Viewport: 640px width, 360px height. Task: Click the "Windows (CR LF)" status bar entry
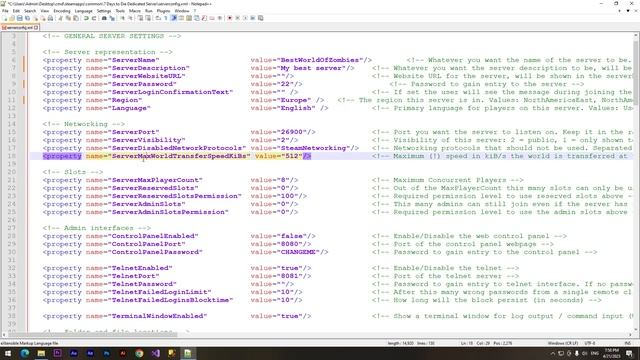[x=563, y=343]
